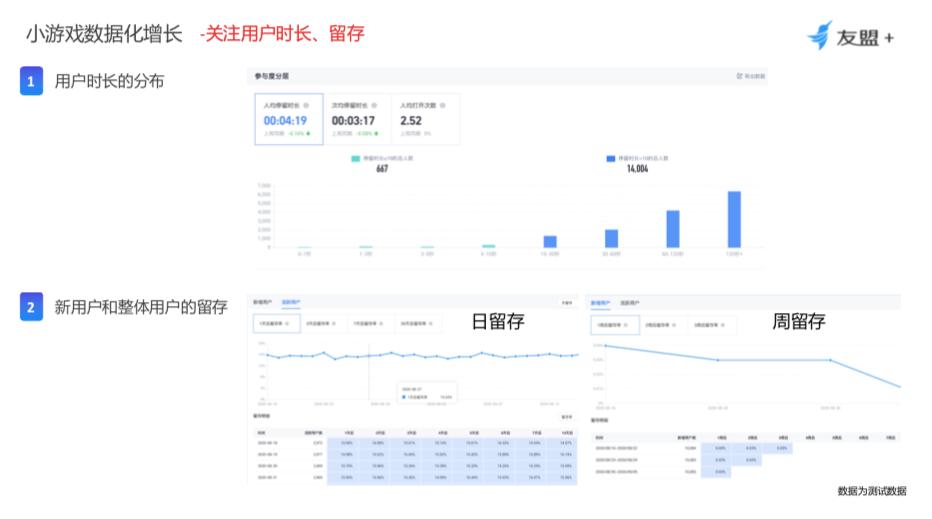Click the 周留存 label text
Image resolution: width=932 pixels, height=519 pixels.
click(x=799, y=322)
